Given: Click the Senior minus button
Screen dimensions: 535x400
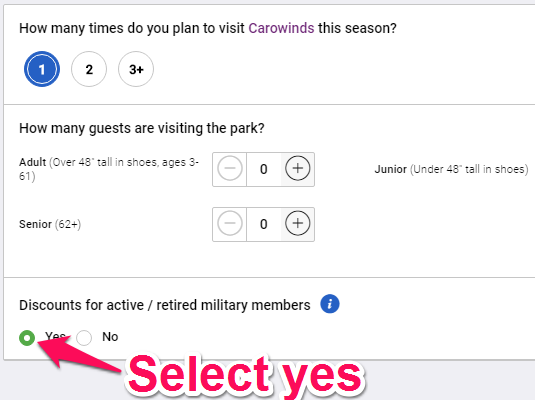Looking at the screenshot, I should 230,224.
